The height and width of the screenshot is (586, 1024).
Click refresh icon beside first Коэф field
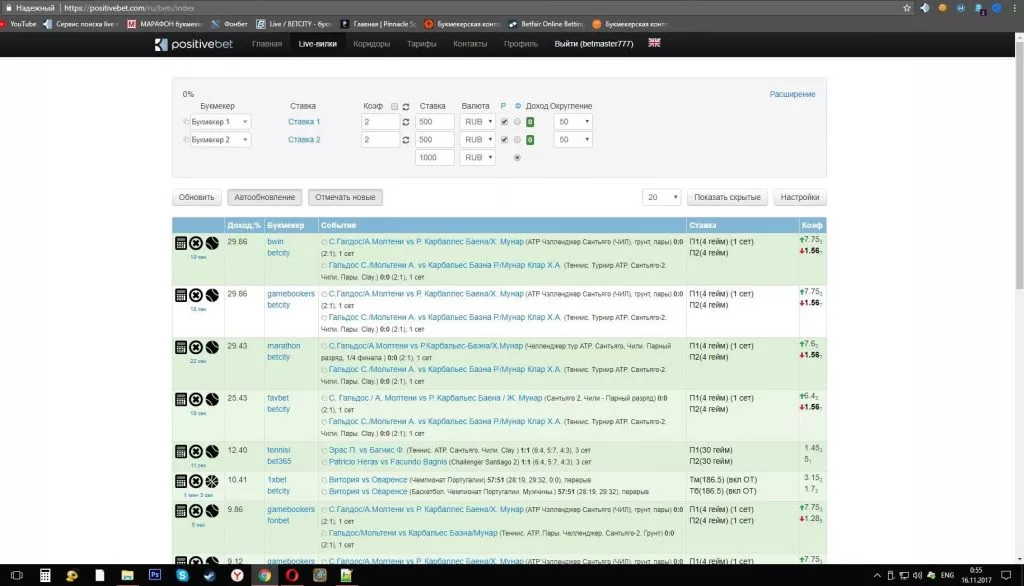tap(406, 122)
